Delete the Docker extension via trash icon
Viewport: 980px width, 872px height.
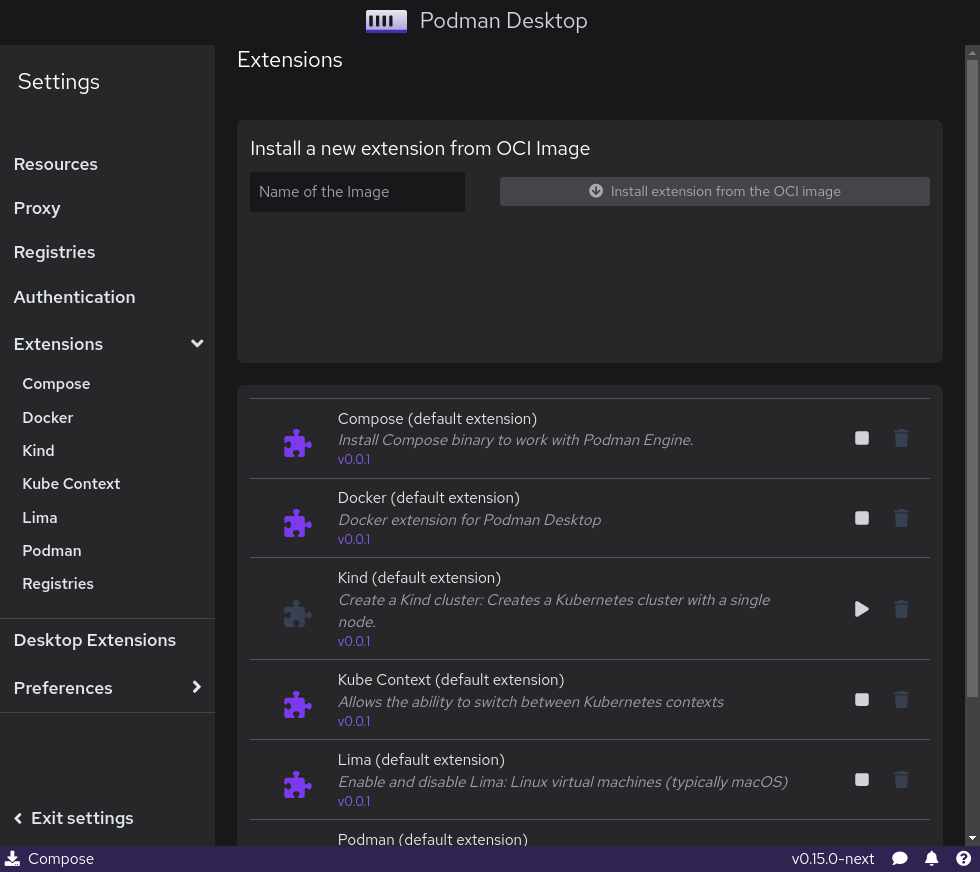pyautogui.click(x=901, y=518)
